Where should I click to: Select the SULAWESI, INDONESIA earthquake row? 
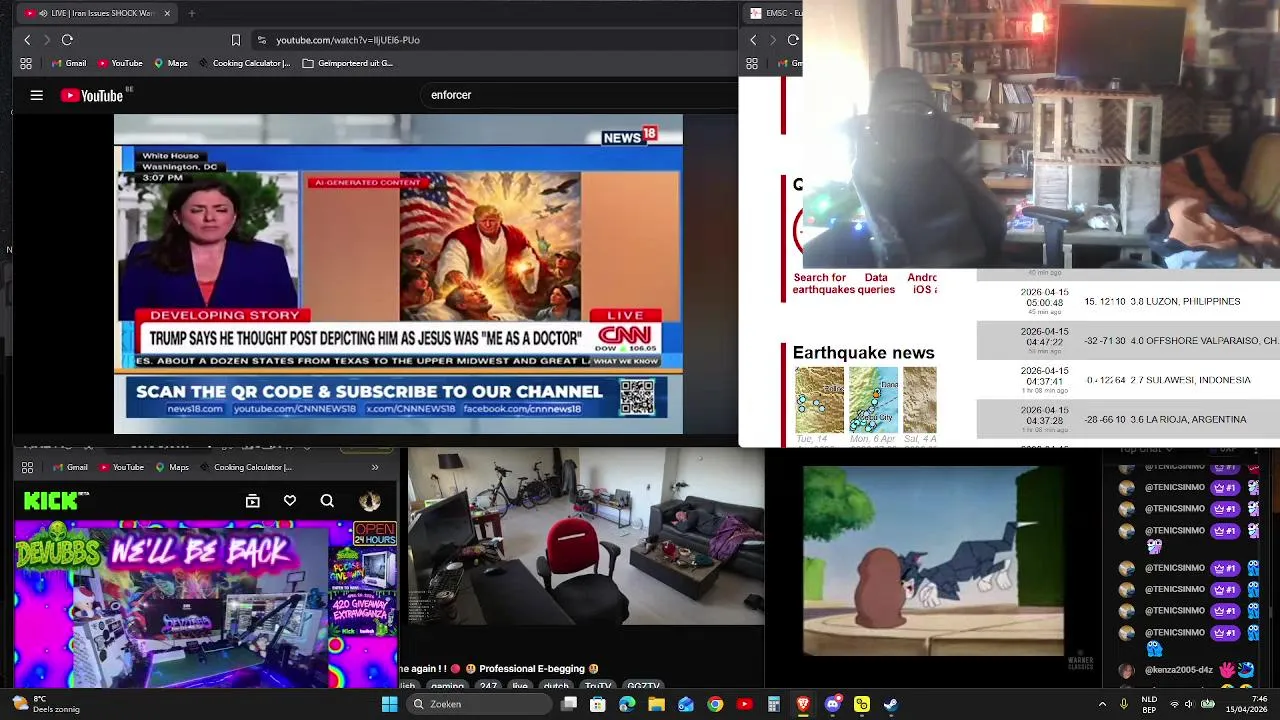[1128, 380]
